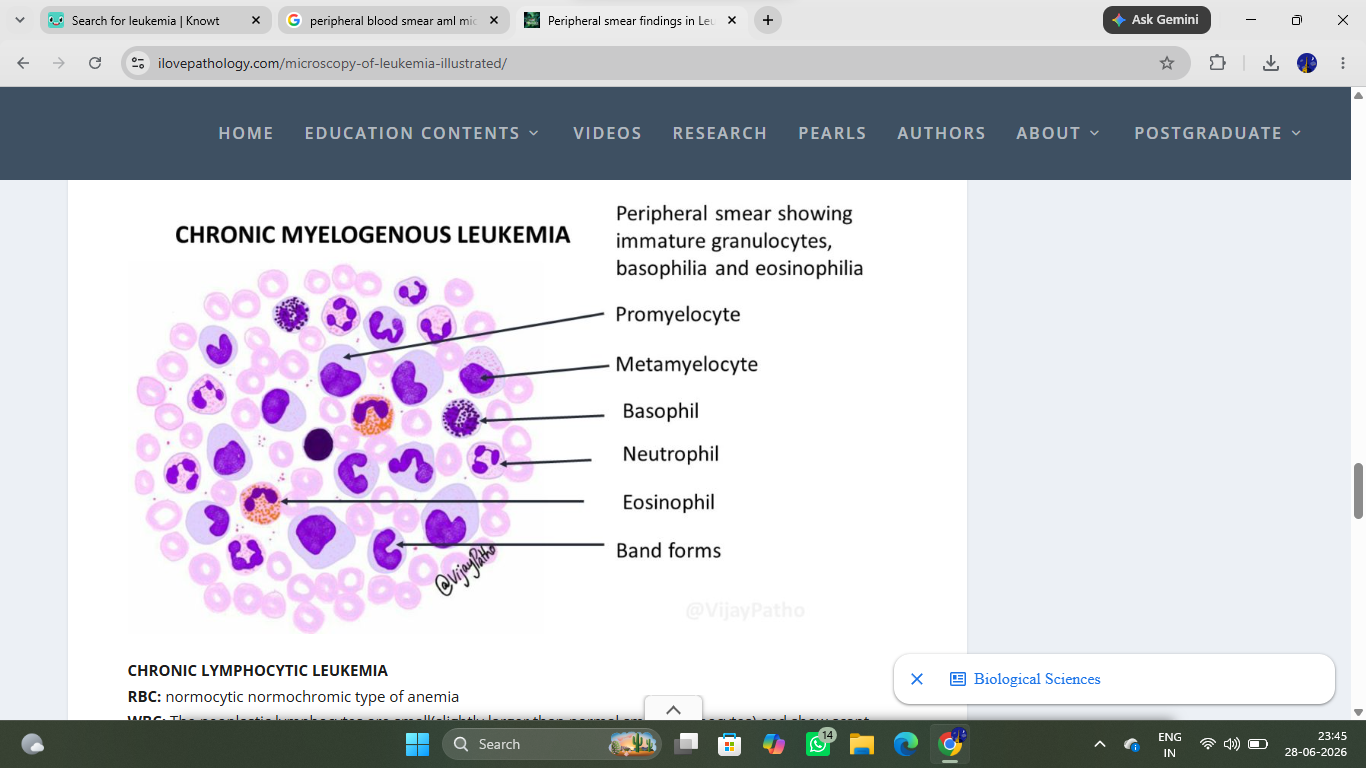Click the normocytic normochromic anemia text line
This screenshot has height=768, width=1366.
[293, 697]
